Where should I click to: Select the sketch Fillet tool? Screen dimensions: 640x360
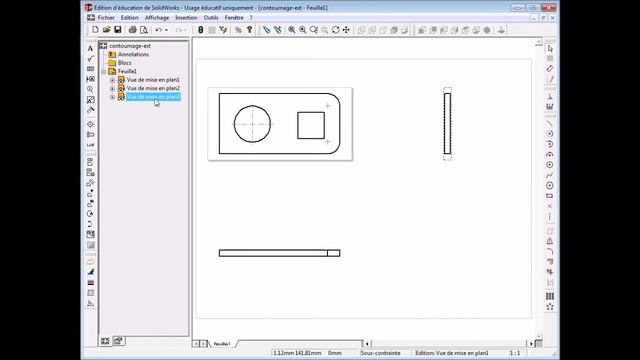[x=550, y=251]
